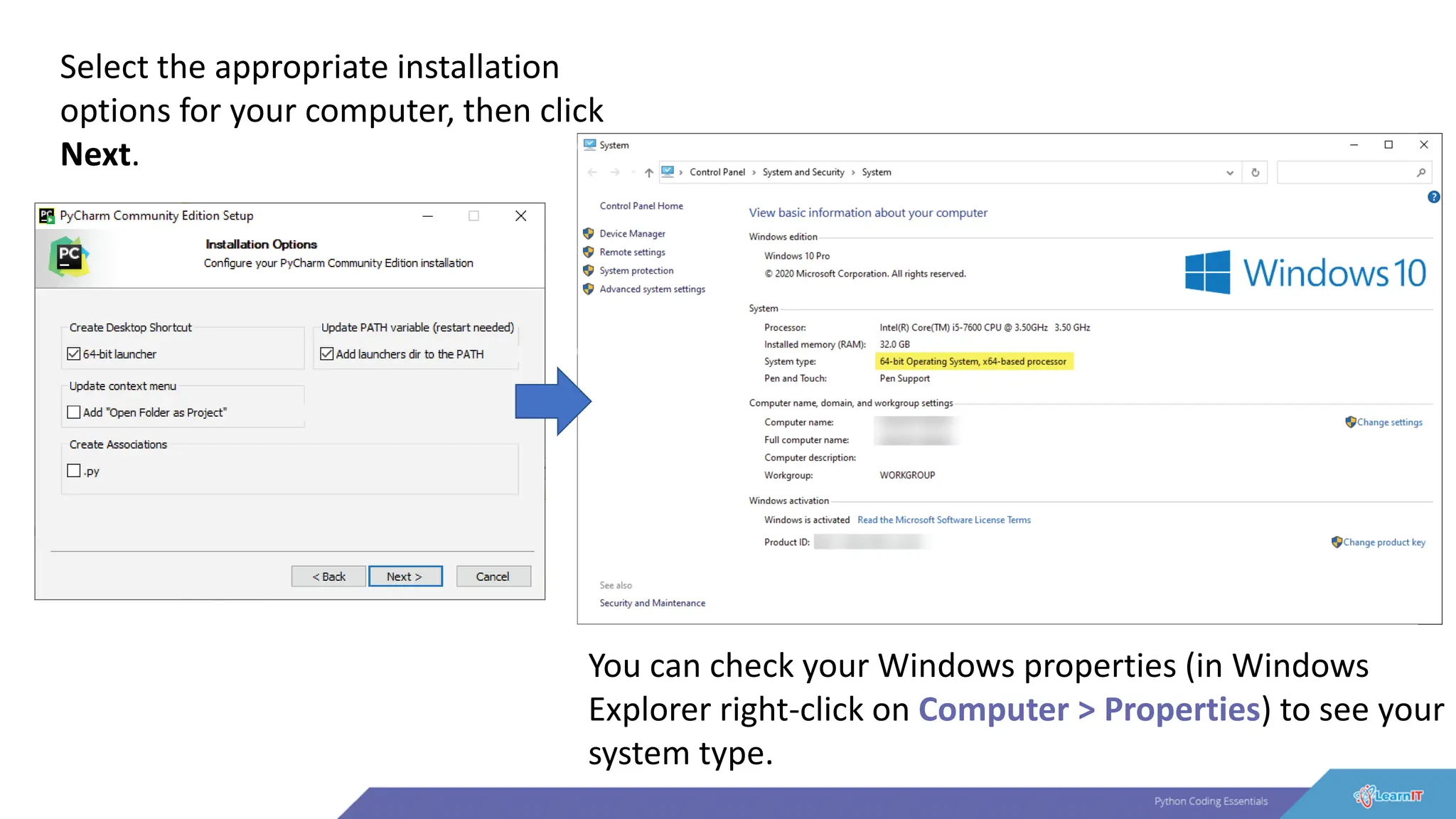The width and height of the screenshot is (1456, 819).
Task: Select the System breadcrumb
Action: [x=877, y=172]
